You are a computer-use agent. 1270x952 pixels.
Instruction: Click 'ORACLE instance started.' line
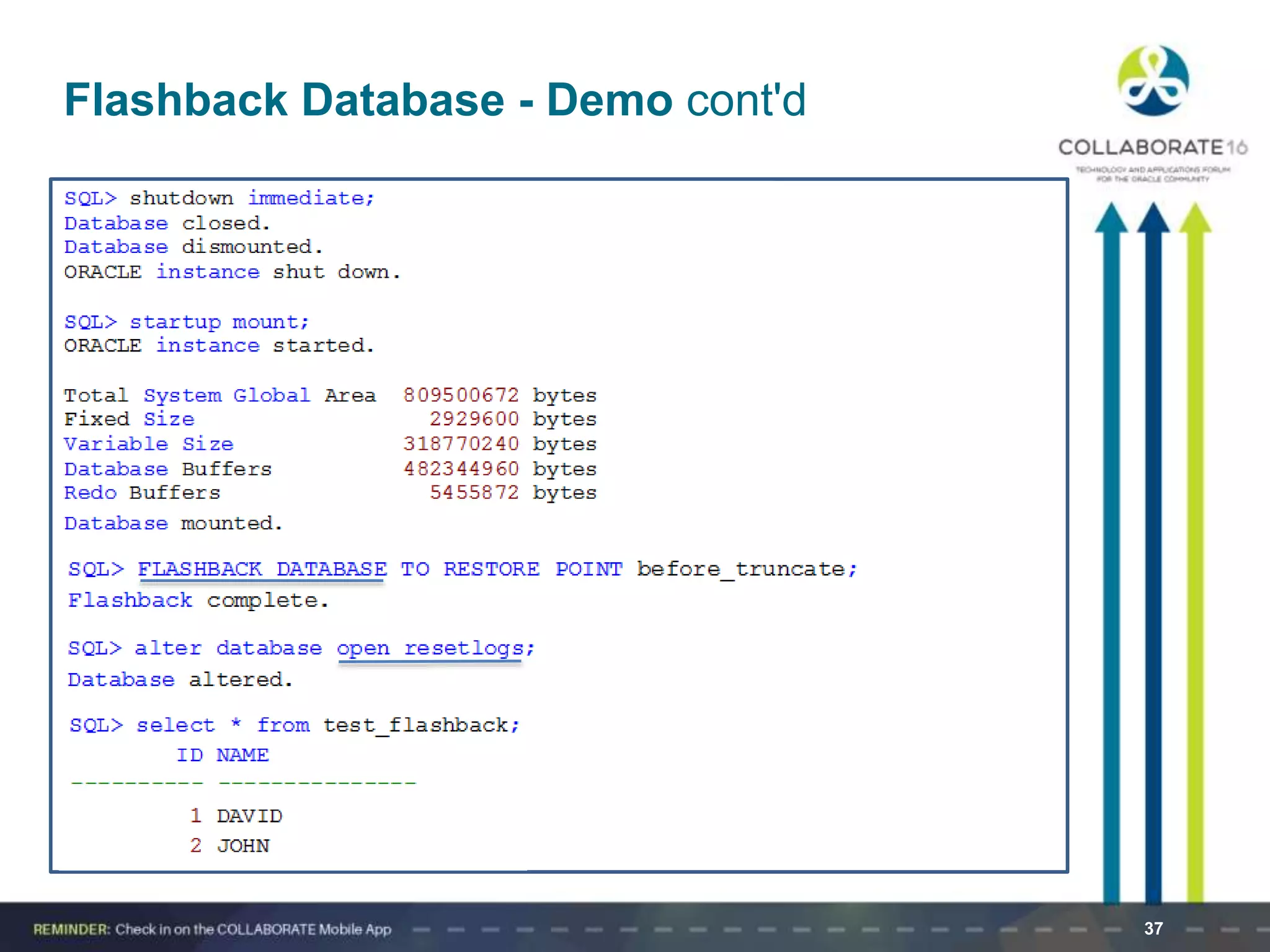pos(220,345)
